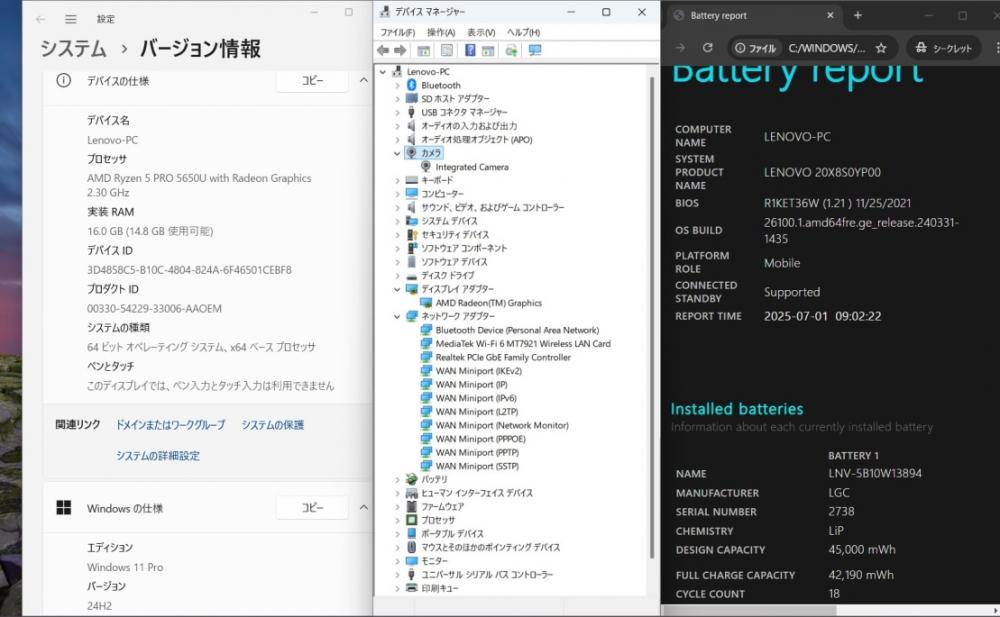This screenshot has height=617, width=1000.
Task: Open the 表示(V) menu
Action: [x=481, y=32]
